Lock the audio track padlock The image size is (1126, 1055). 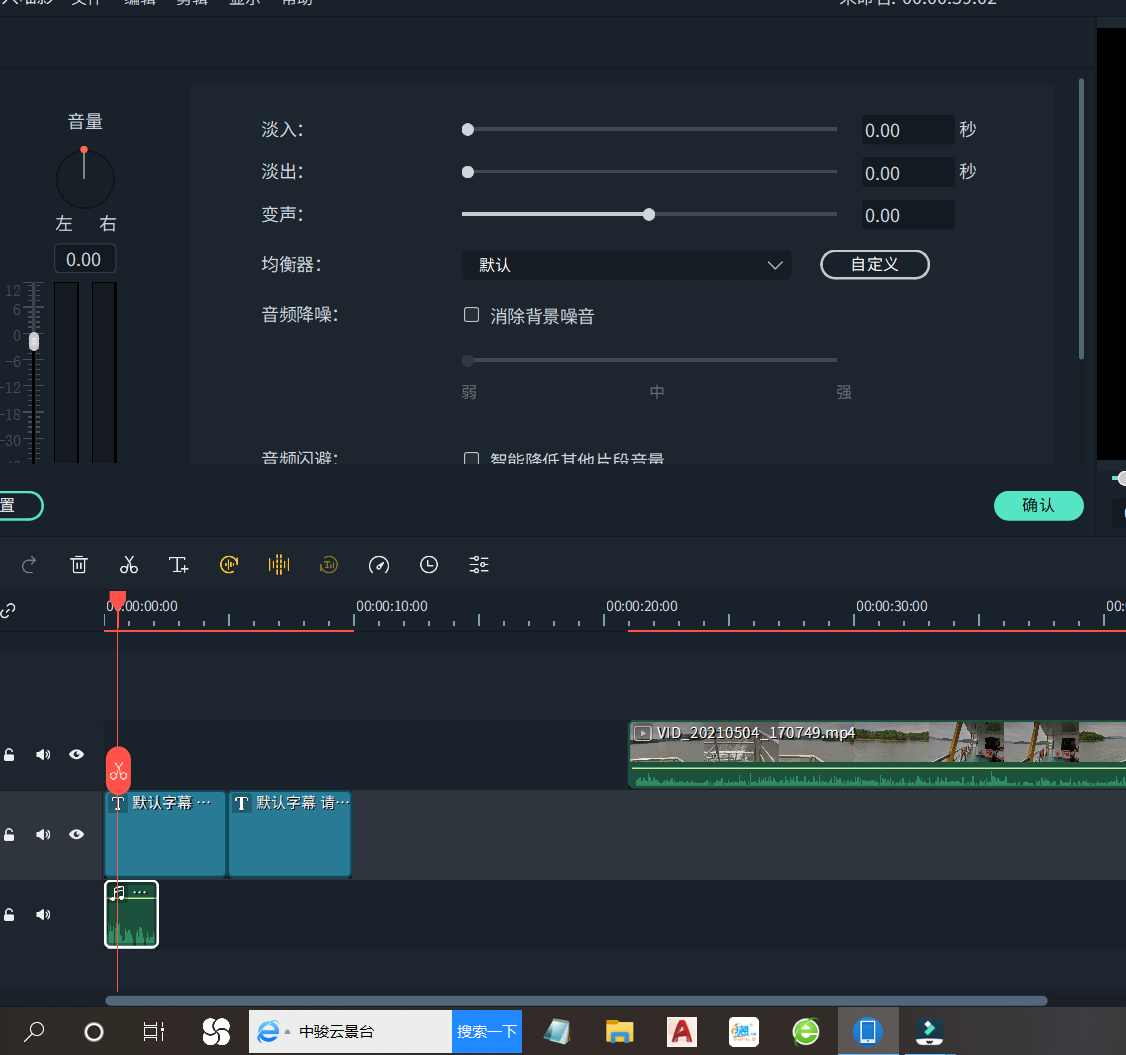coord(9,915)
